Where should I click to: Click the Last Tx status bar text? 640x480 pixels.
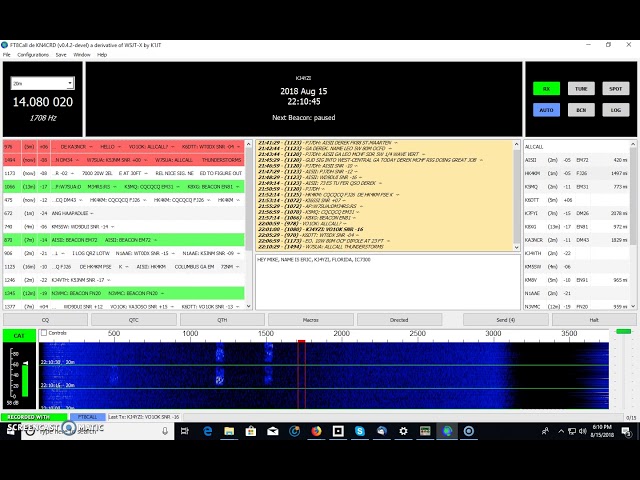[x=144, y=417]
